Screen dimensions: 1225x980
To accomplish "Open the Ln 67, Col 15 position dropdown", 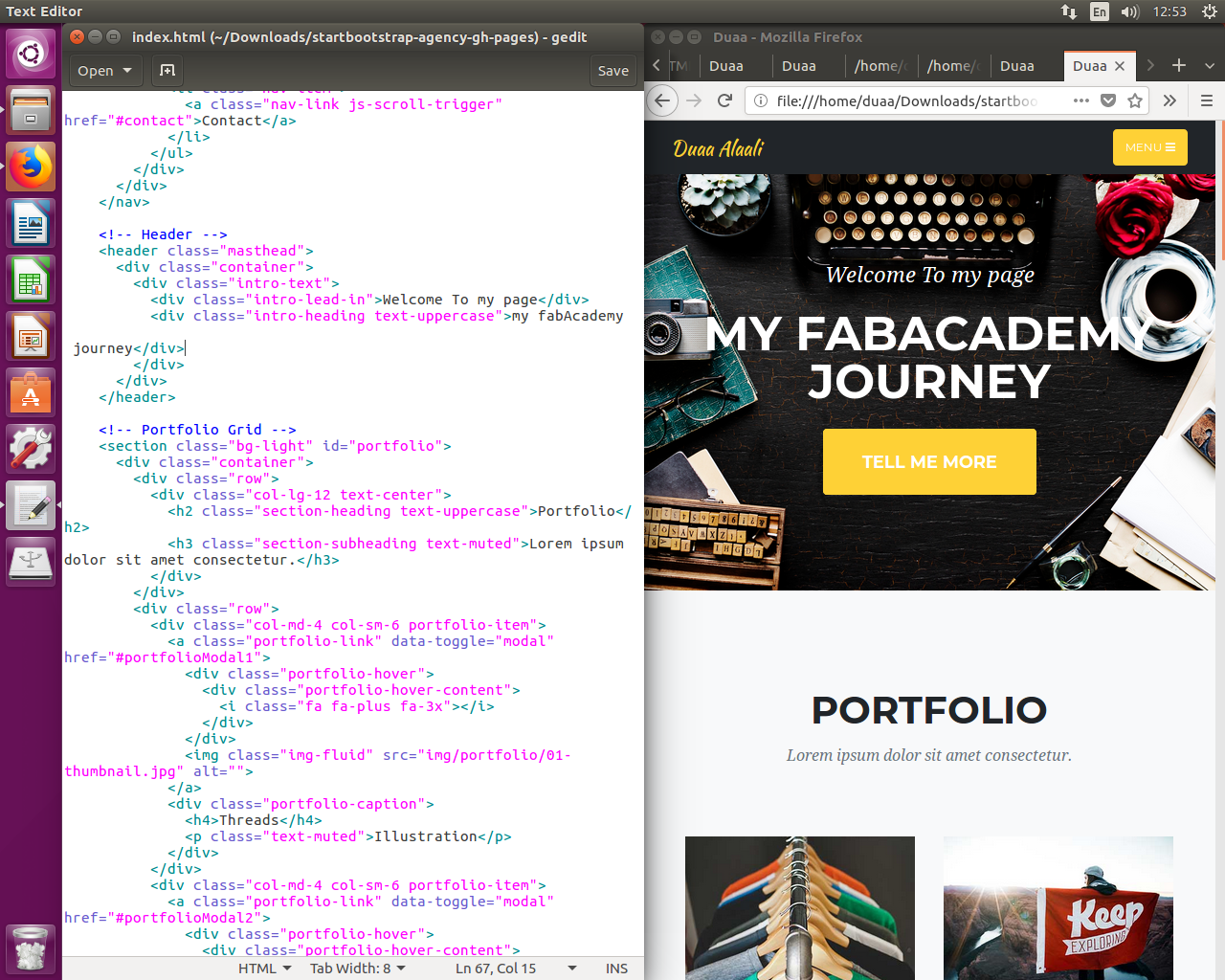I will click(516, 969).
